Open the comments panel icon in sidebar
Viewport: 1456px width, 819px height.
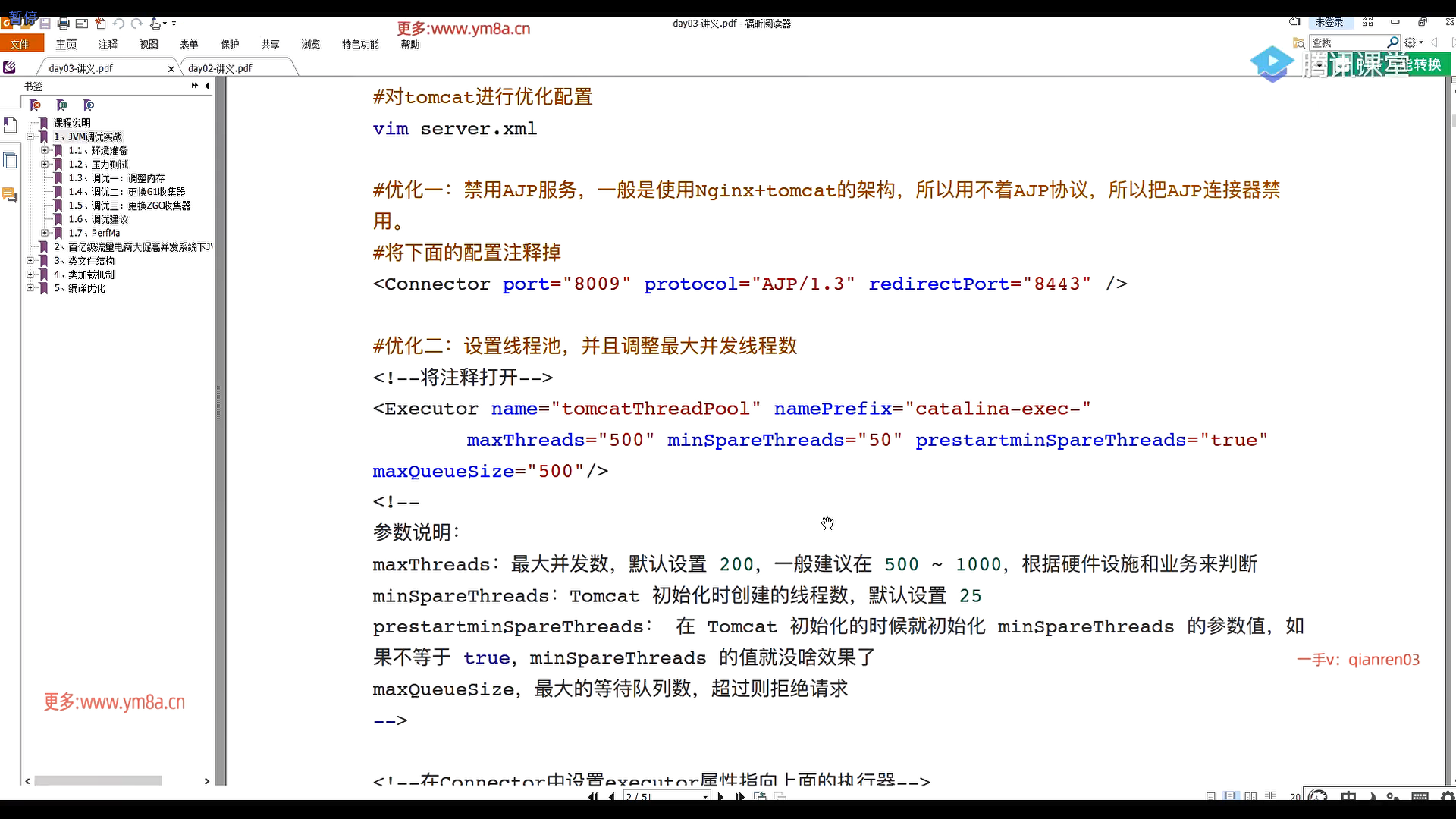[x=10, y=196]
